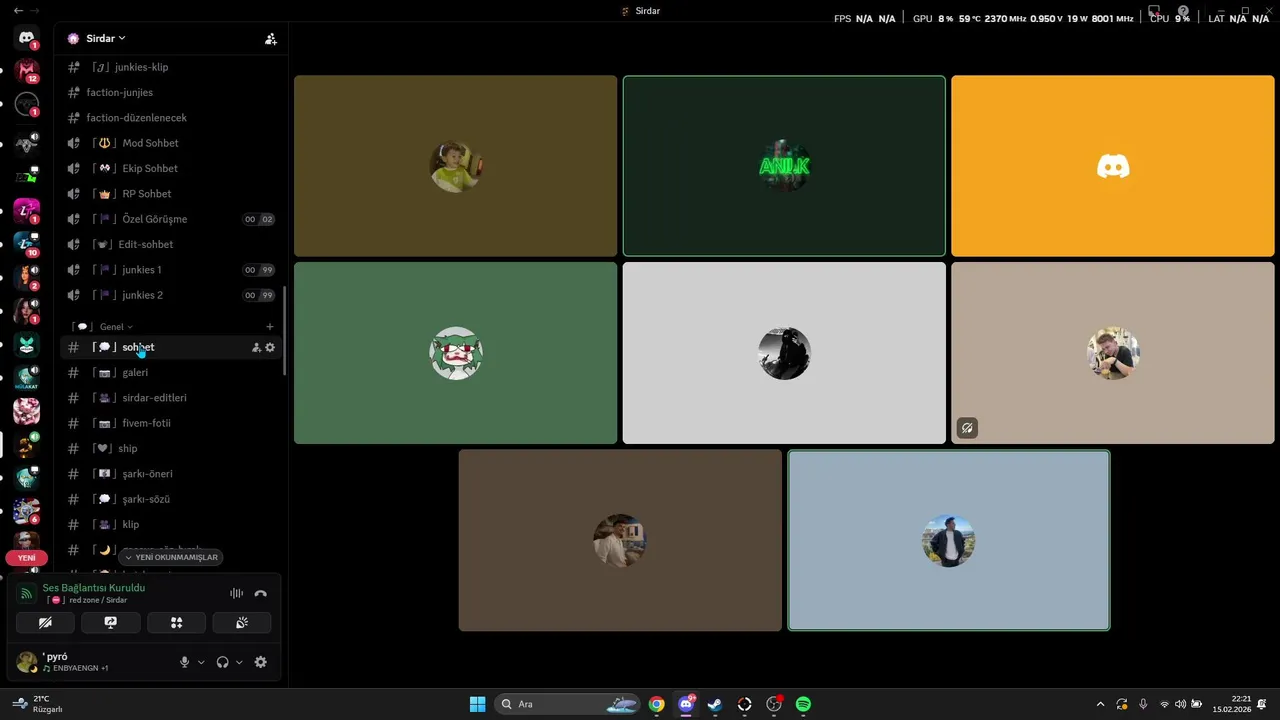
Task: Join Ekip Sohbet voice channel
Action: 170,168
